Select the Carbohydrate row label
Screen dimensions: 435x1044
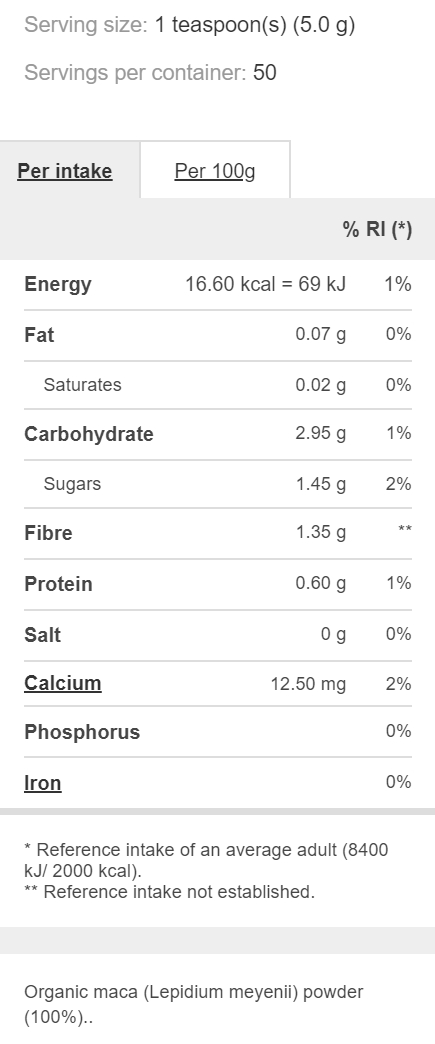[89, 434]
